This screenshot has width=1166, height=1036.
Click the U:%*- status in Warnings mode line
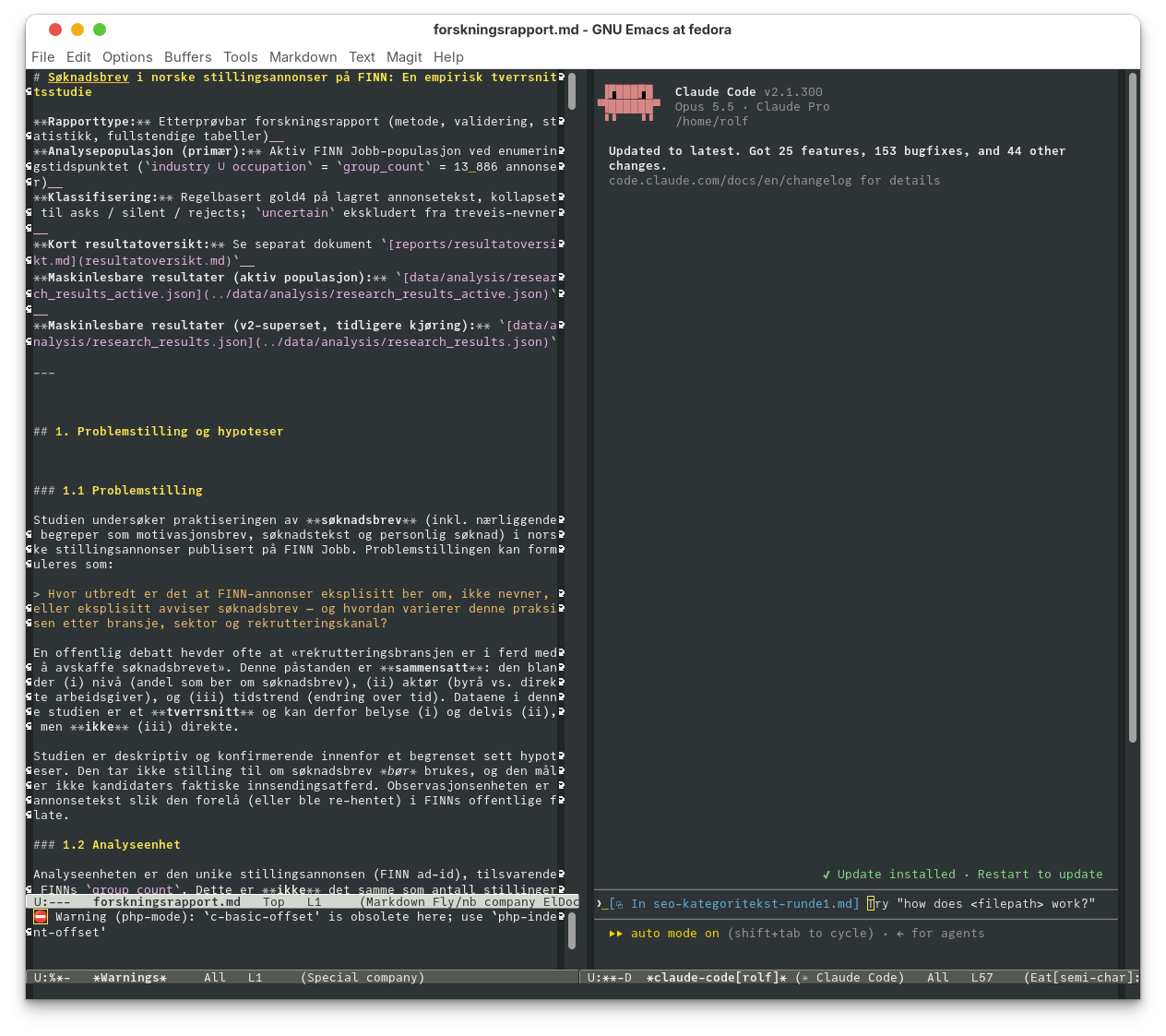click(x=52, y=978)
